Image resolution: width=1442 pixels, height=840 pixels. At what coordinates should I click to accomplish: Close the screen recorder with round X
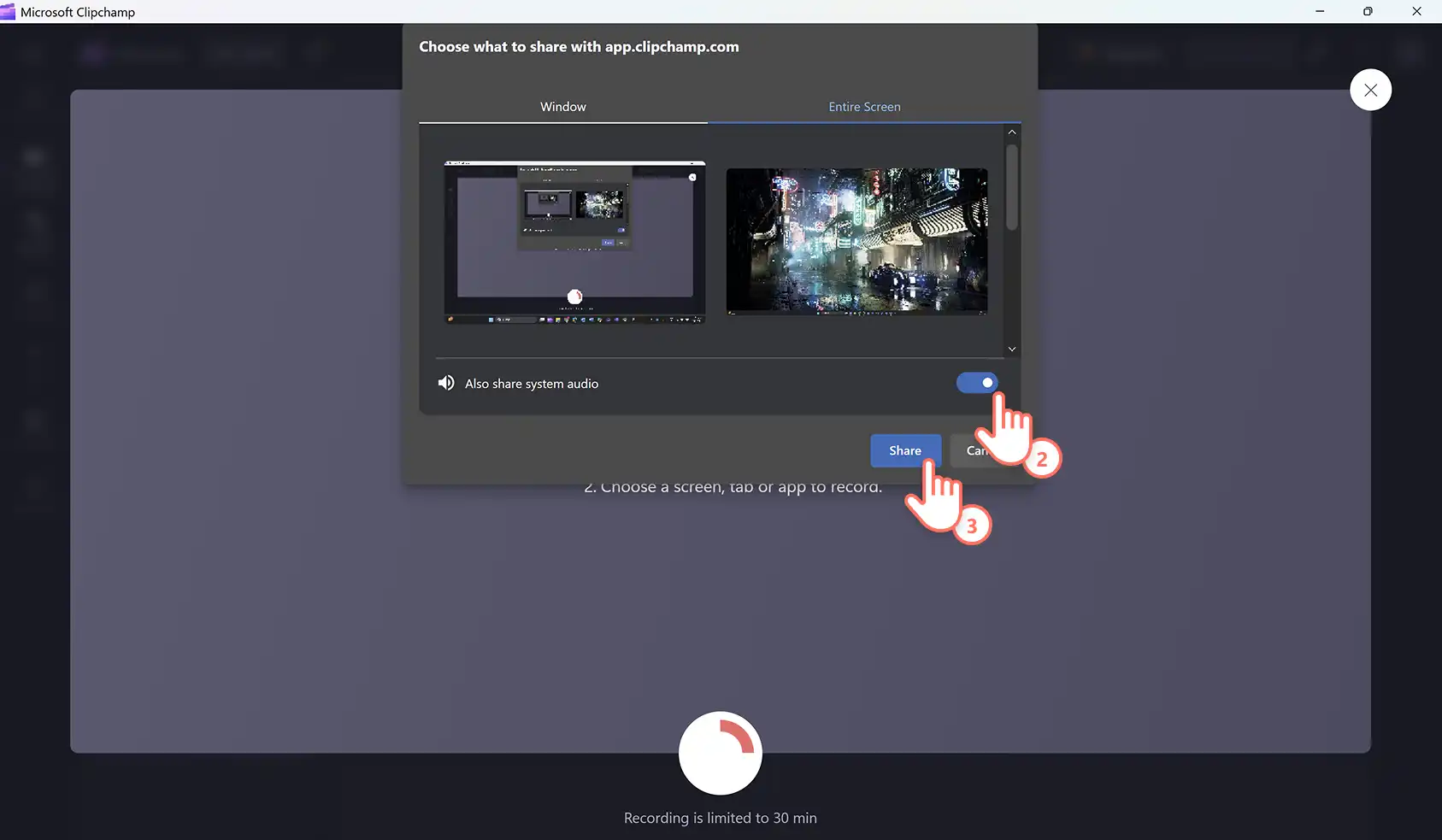(x=1370, y=90)
